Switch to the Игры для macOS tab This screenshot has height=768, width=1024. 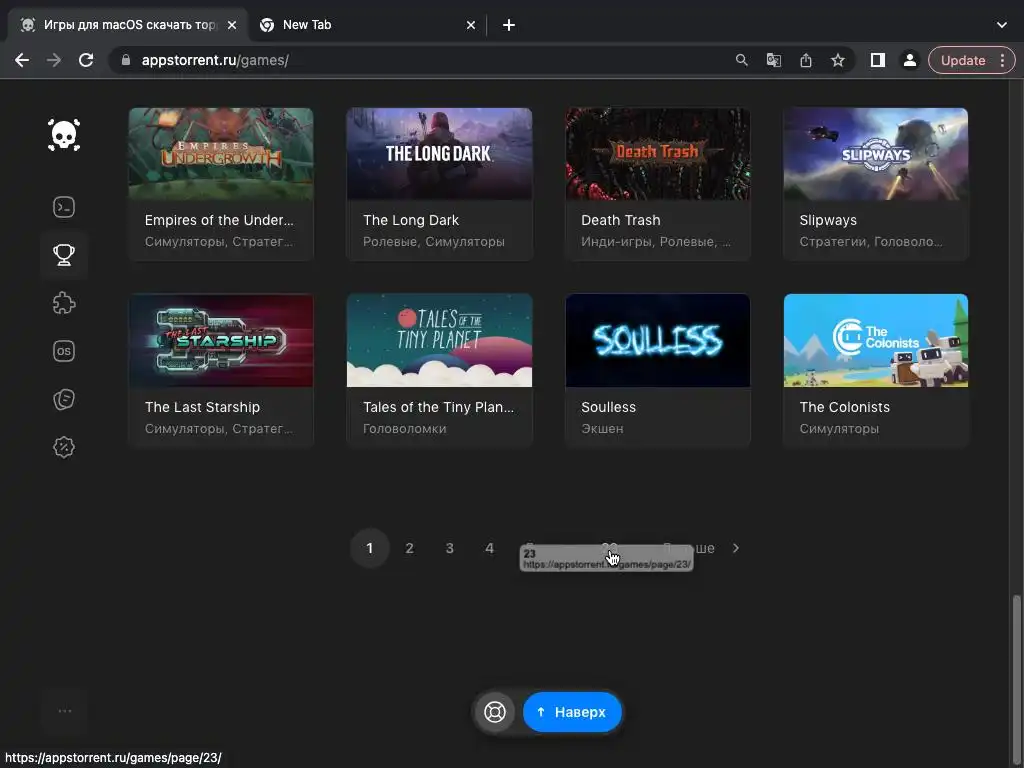point(127,25)
